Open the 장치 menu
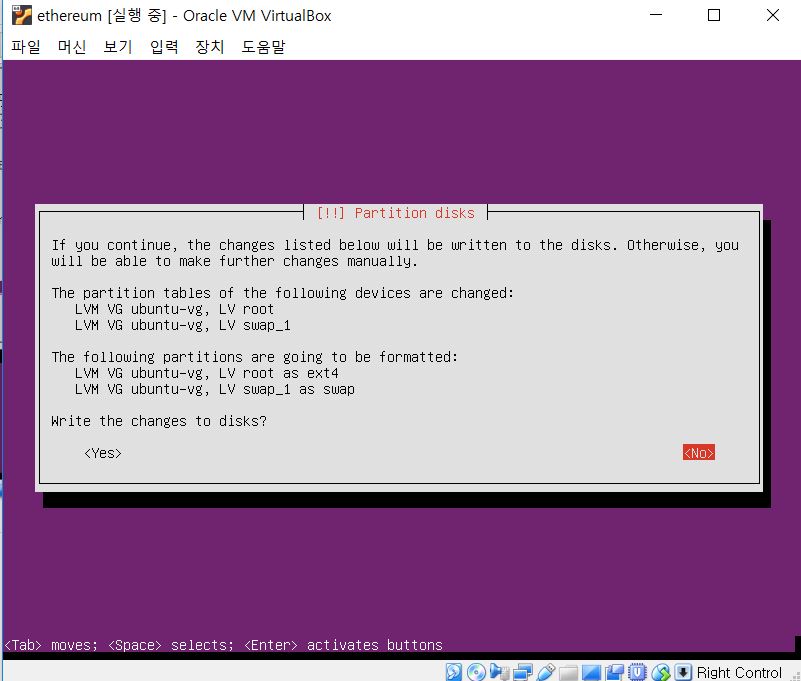 210,47
